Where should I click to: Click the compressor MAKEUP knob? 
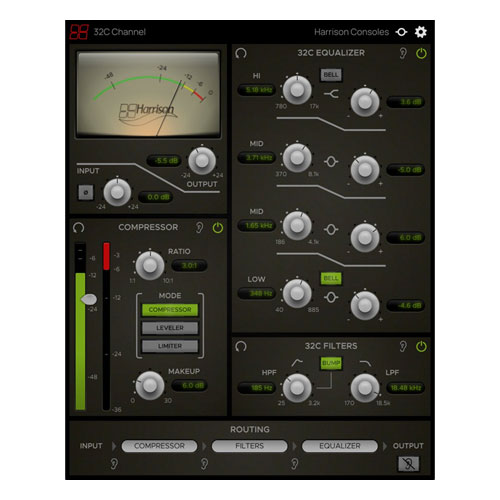pyautogui.click(x=150, y=386)
